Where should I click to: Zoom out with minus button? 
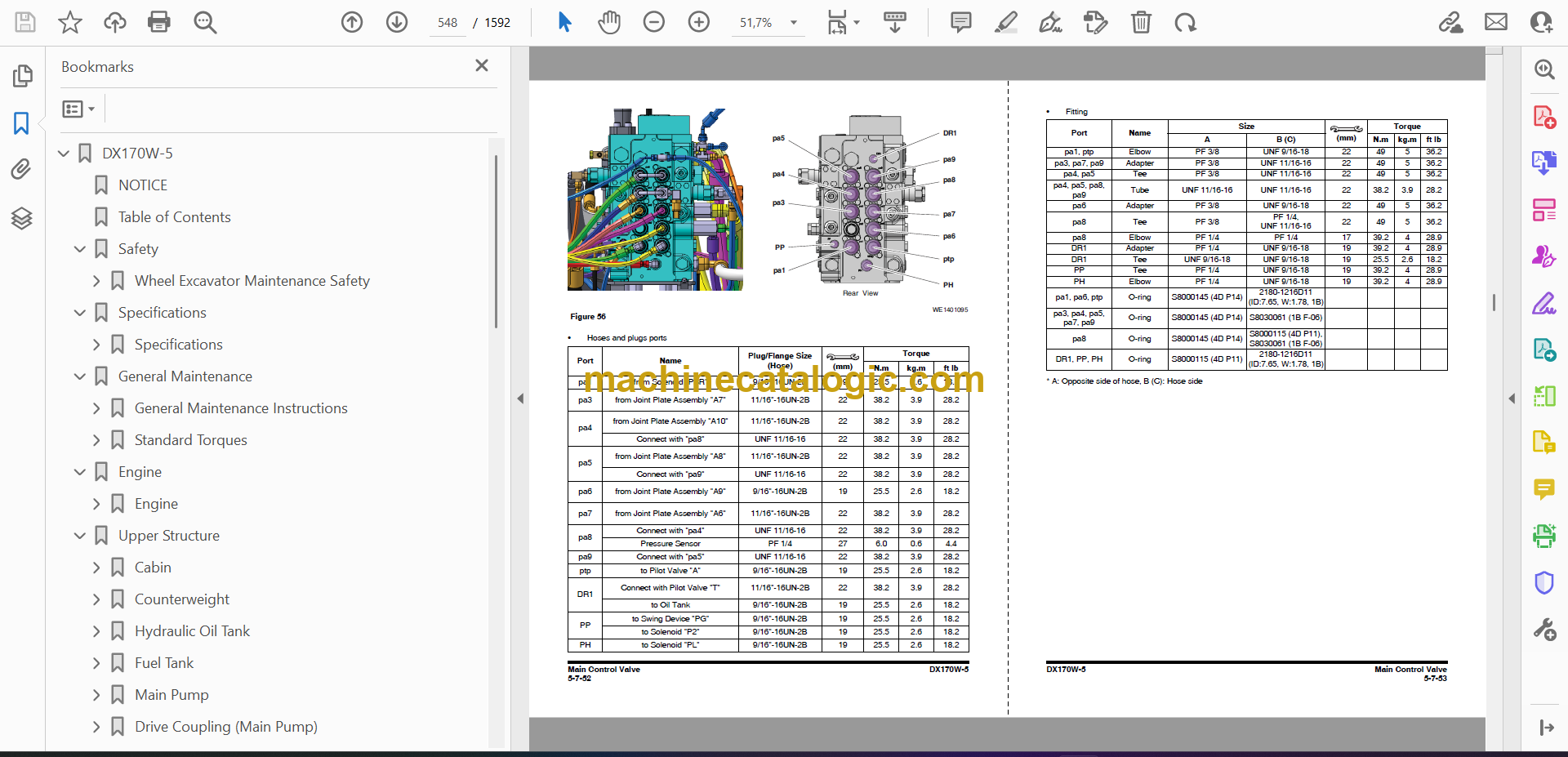pyautogui.click(x=654, y=22)
